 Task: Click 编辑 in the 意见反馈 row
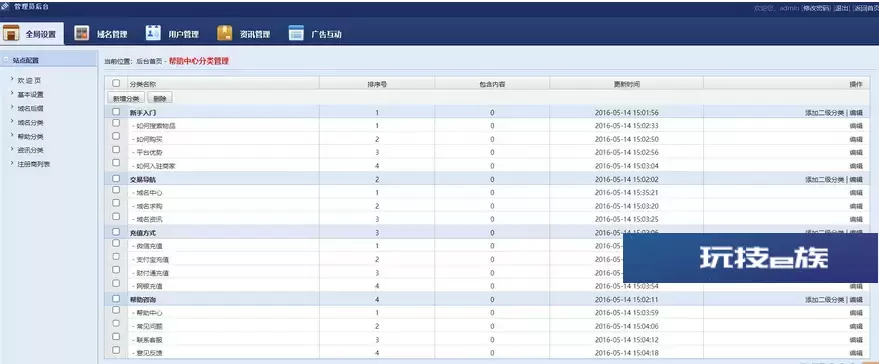pyautogui.click(x=856, y=353)
